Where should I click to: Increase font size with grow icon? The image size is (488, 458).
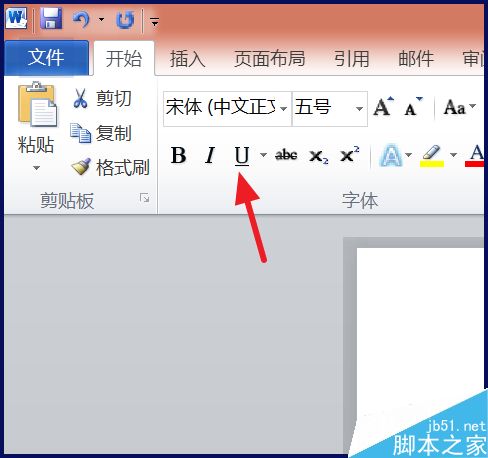[x=383, y=107]
